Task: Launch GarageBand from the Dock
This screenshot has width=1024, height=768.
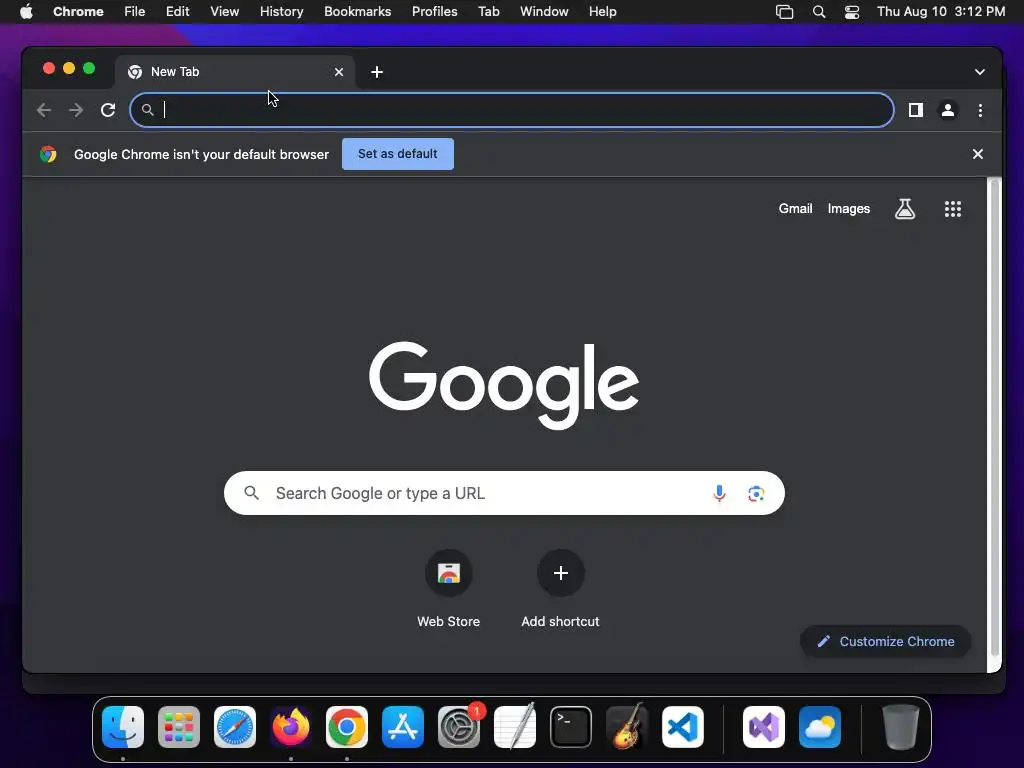Action: coord(627,727)
